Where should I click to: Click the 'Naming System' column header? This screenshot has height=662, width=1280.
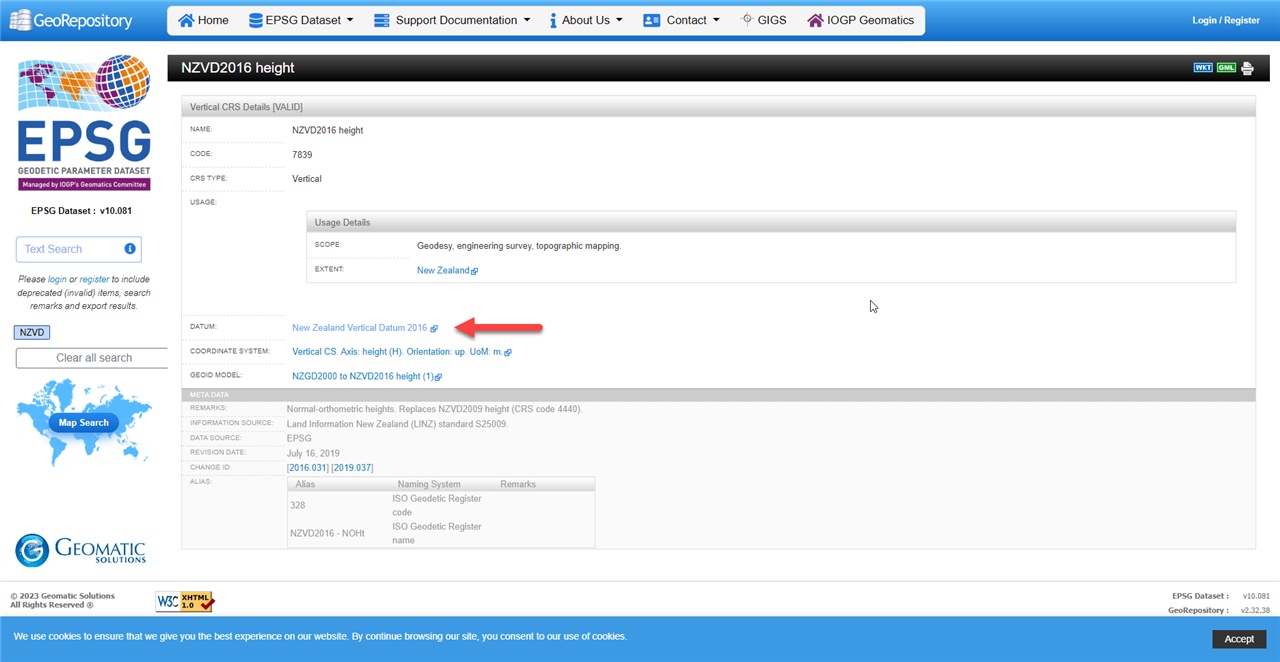(429, 484)
